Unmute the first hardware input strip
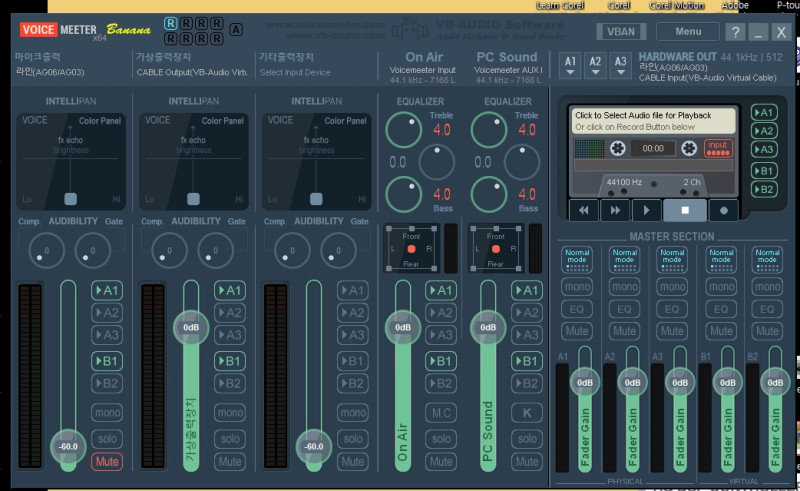Screen dimensions: 800x491 [106, 461]
